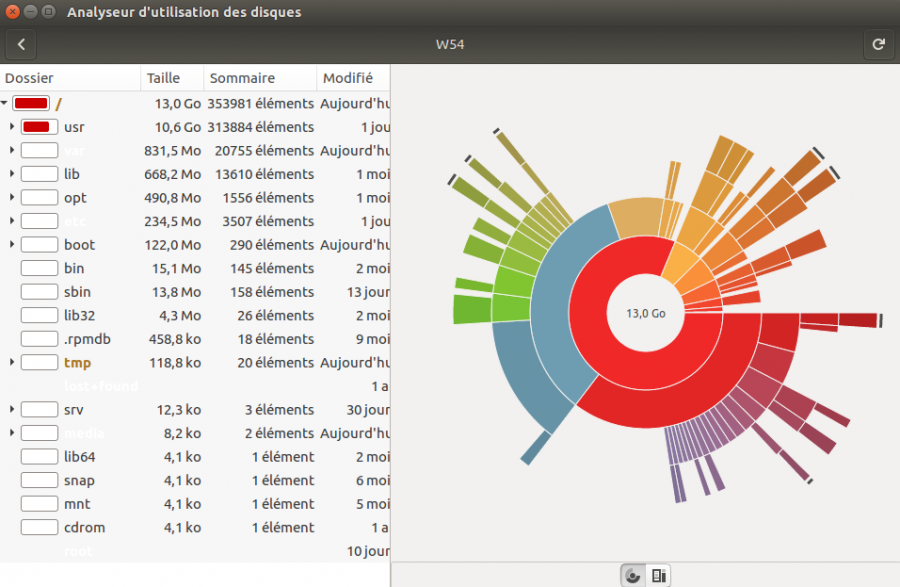Click the "353981 éléments" summary cell
The image size is (900, 587).
(x=261, y=103)
